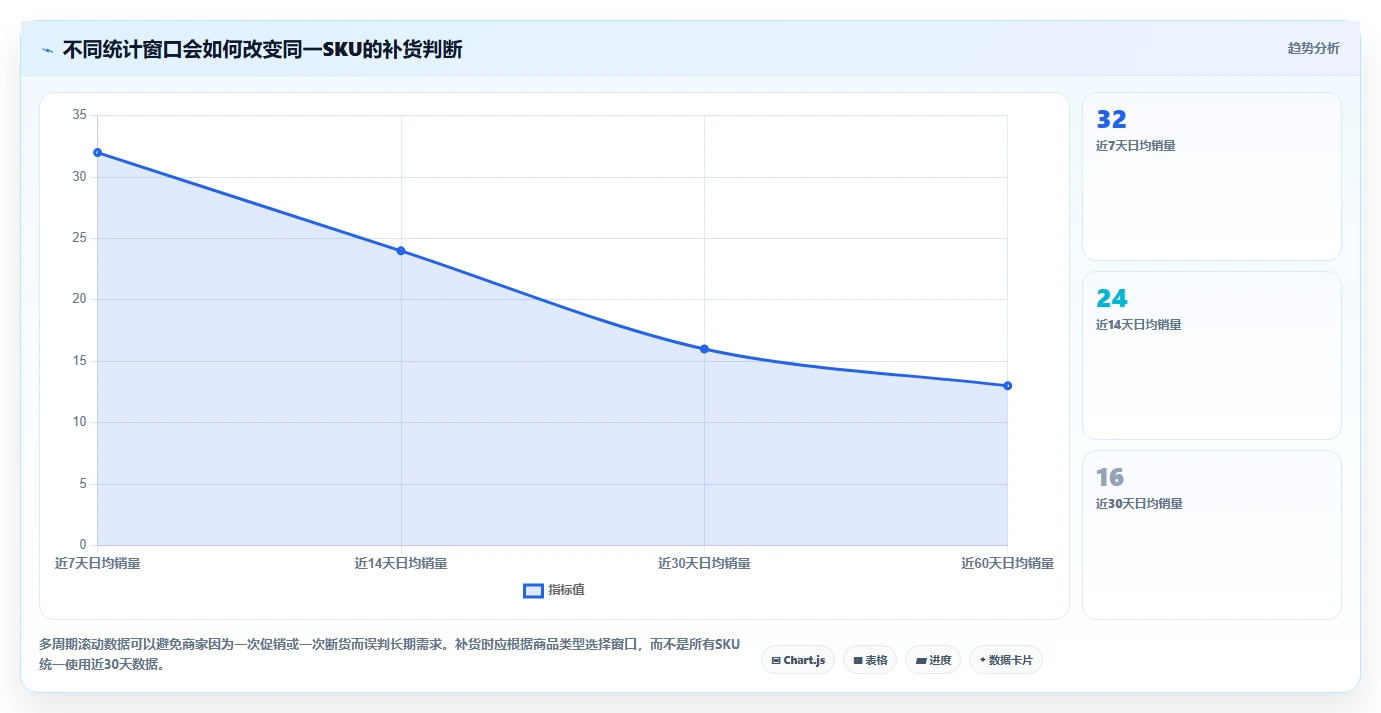Click the x-axis label 近60天日均销量
This screenshot has width=1381, height=713.
pos(1007,563)
